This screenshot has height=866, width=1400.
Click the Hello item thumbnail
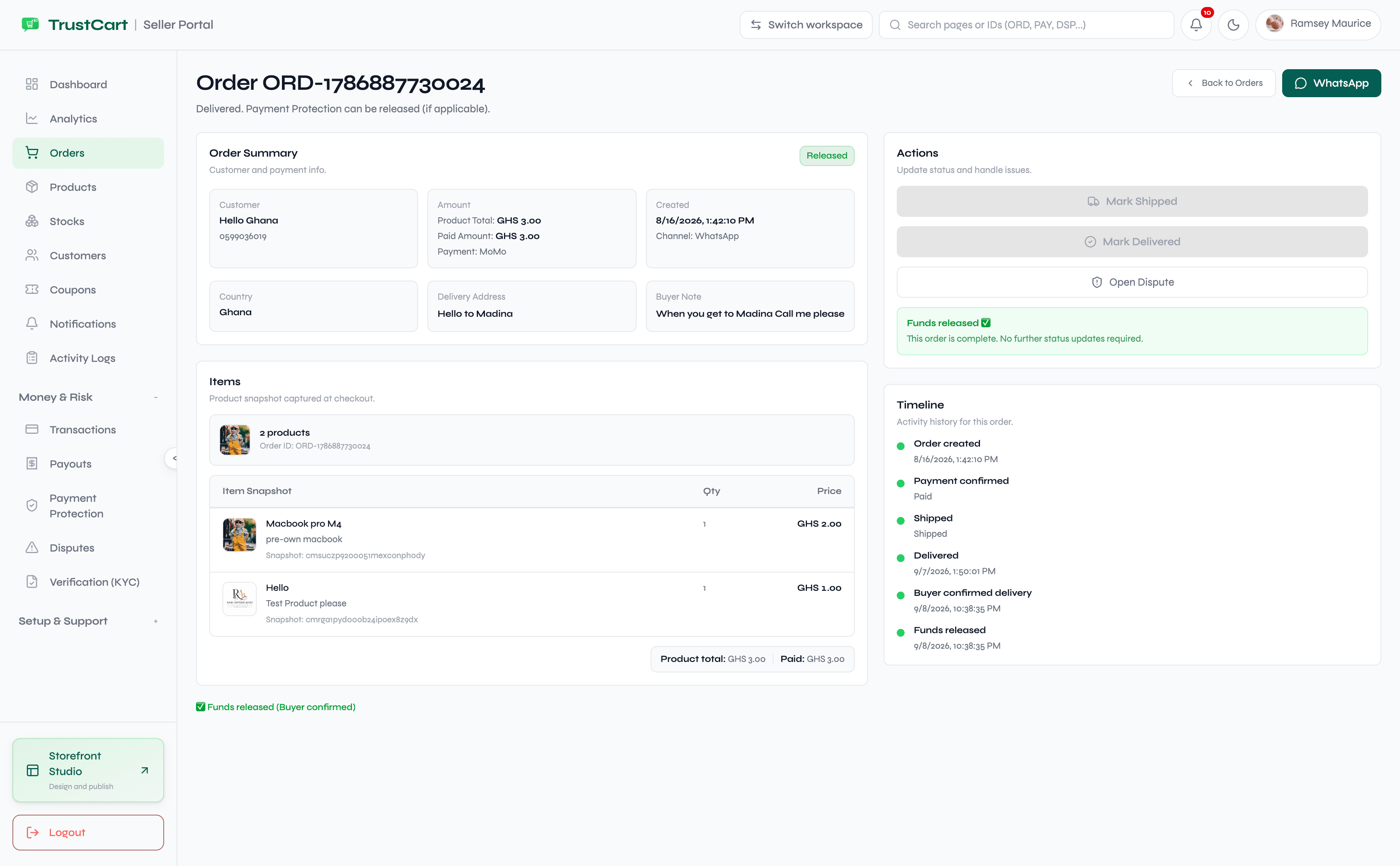point(240,599)
